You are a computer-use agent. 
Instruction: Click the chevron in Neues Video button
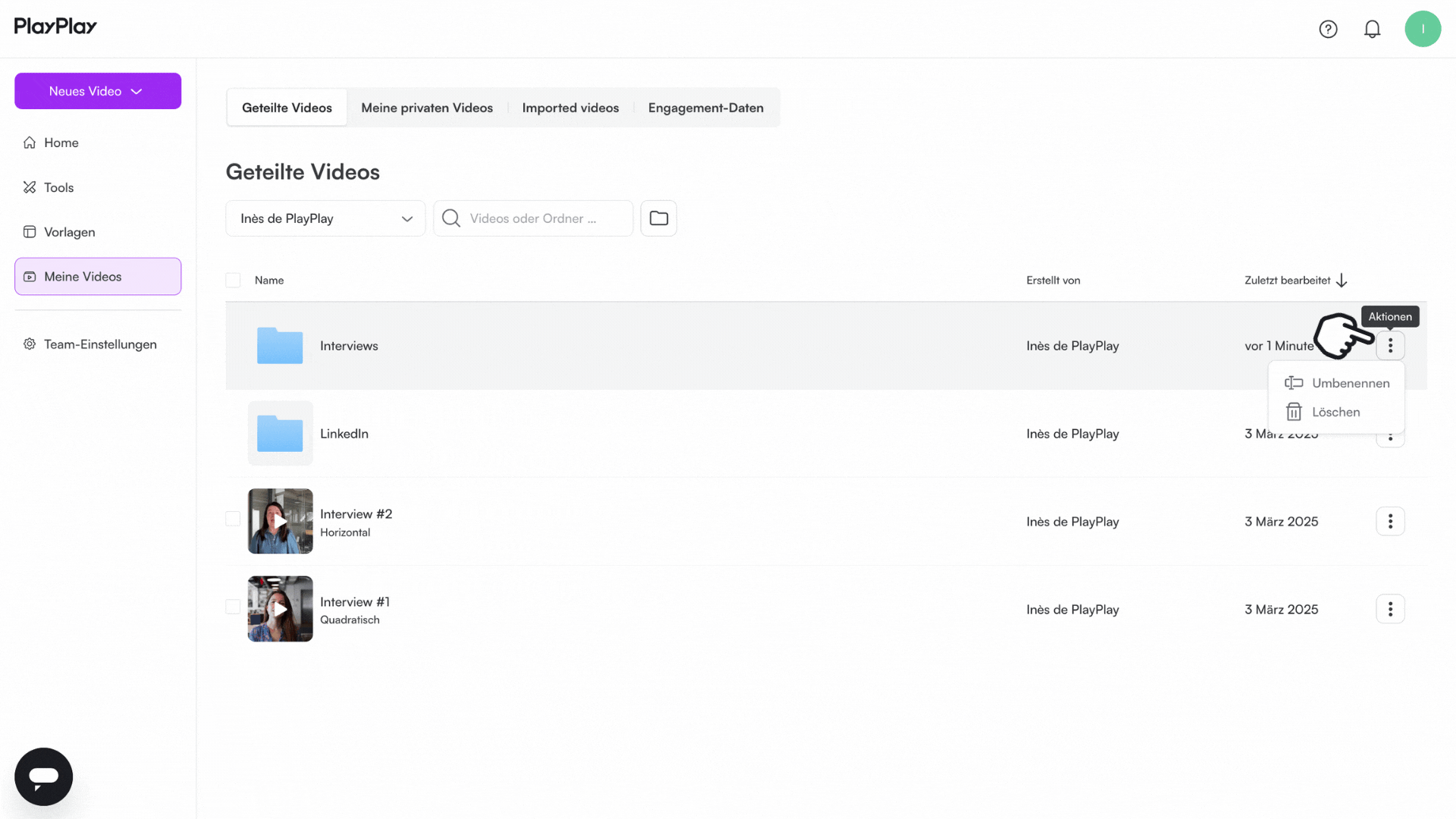point(136,92)
